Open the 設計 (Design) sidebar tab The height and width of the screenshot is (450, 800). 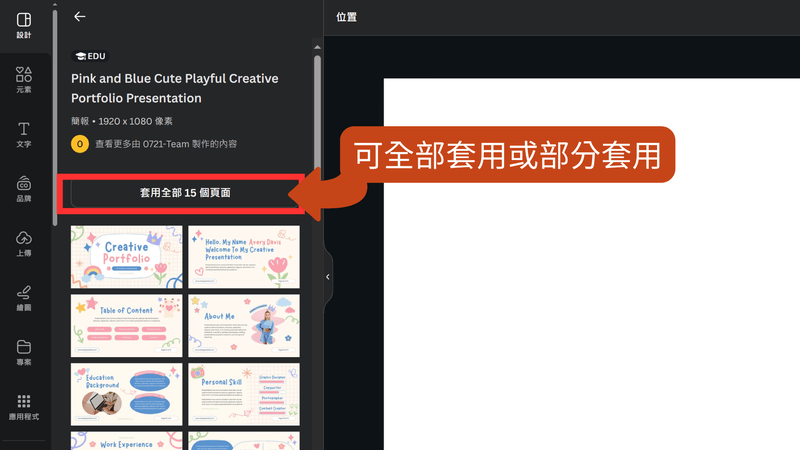point(24,26)
